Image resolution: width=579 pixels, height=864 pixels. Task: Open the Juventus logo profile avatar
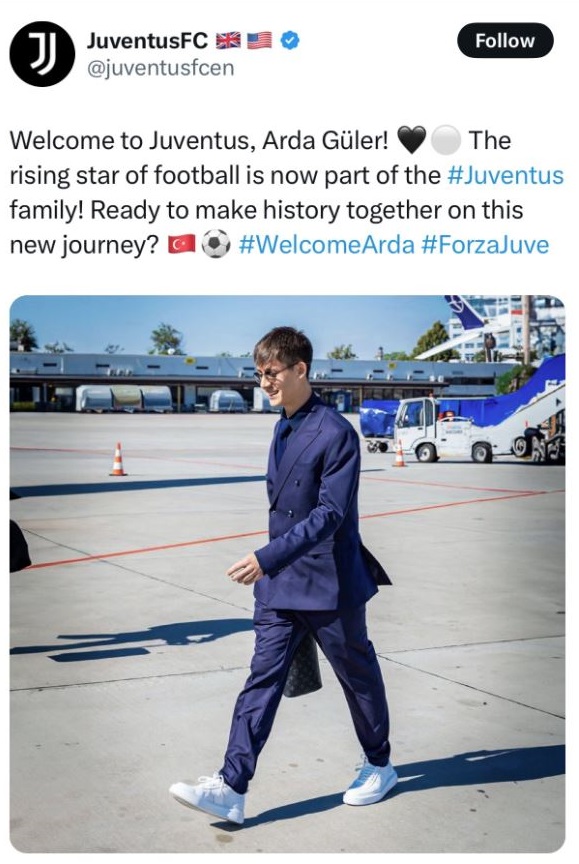tap(42, 54)
